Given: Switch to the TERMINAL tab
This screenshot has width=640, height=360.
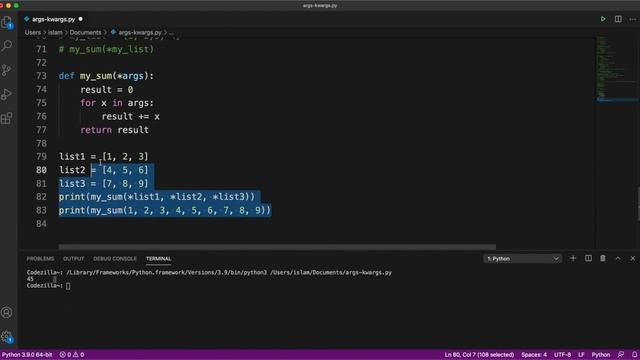Looking at the screenshot, I should click(x=158, y=259).
